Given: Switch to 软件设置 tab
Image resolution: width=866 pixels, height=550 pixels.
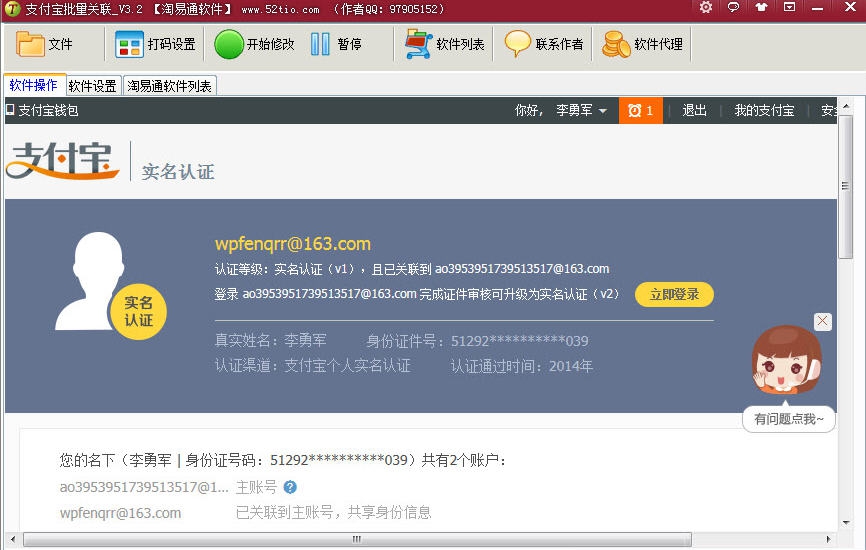Looking at the screenshot, I should pyautogui.click(x=93, y=86).
